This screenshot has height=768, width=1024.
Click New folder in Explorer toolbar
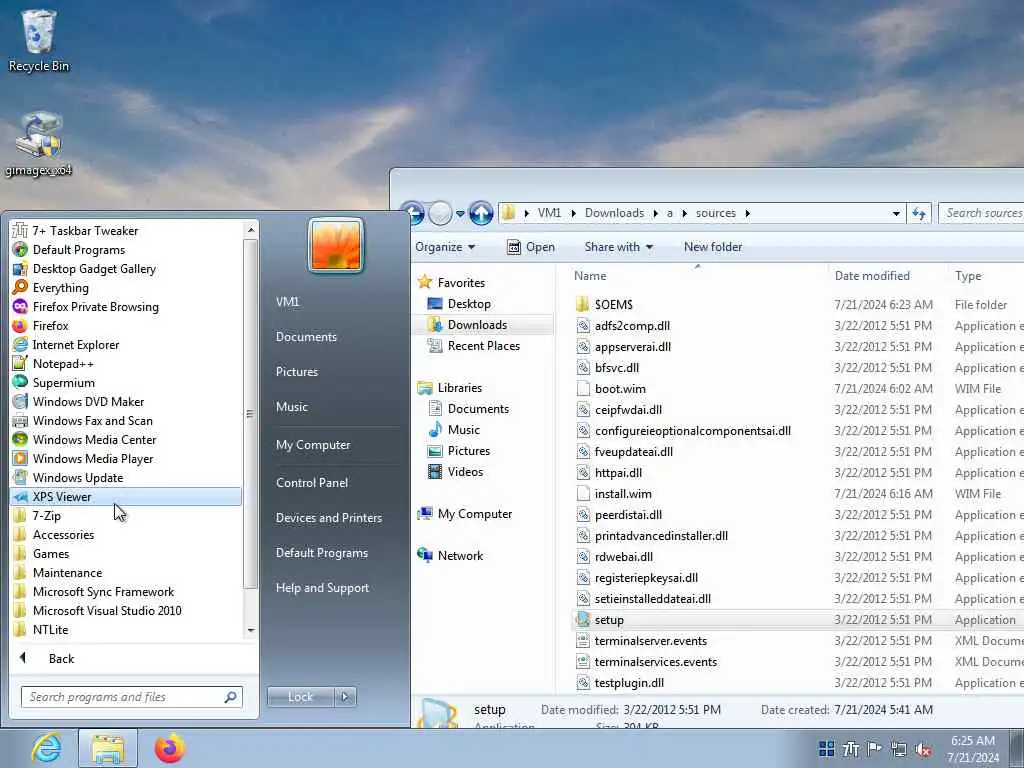[x=712, y=247]
